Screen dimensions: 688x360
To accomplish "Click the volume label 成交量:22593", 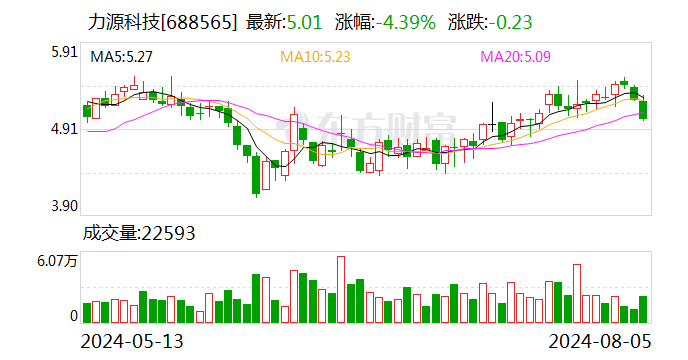I will (x=139, y=233).
